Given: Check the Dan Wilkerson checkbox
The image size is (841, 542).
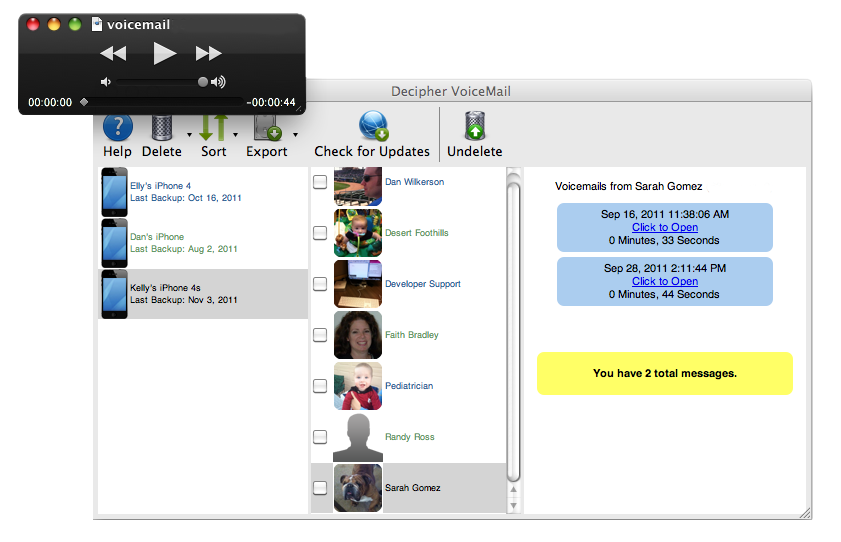Looking at the screenshot, I should coord(320,182).
